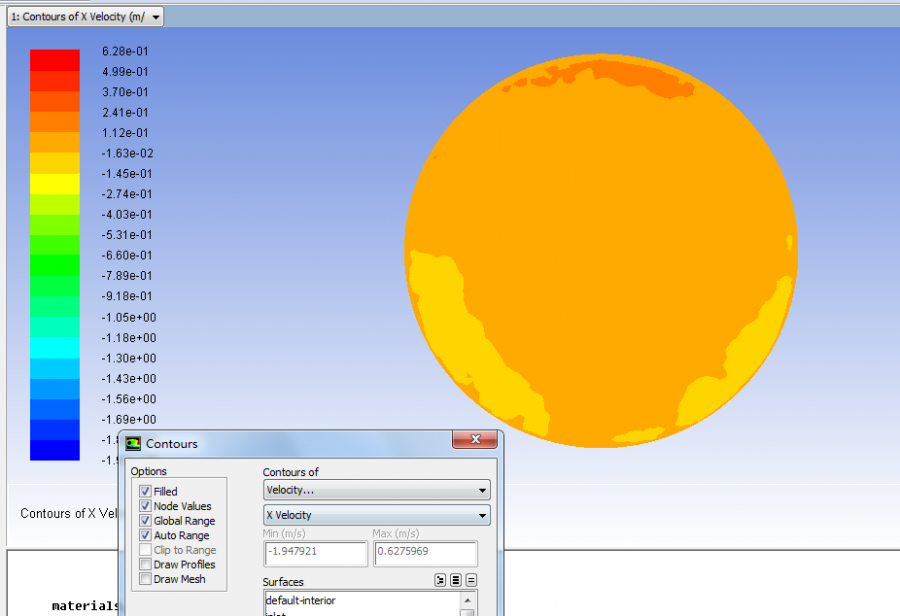
Task: Enable the Draw Mesh checkbox
Action: click(x=145, y=579)
